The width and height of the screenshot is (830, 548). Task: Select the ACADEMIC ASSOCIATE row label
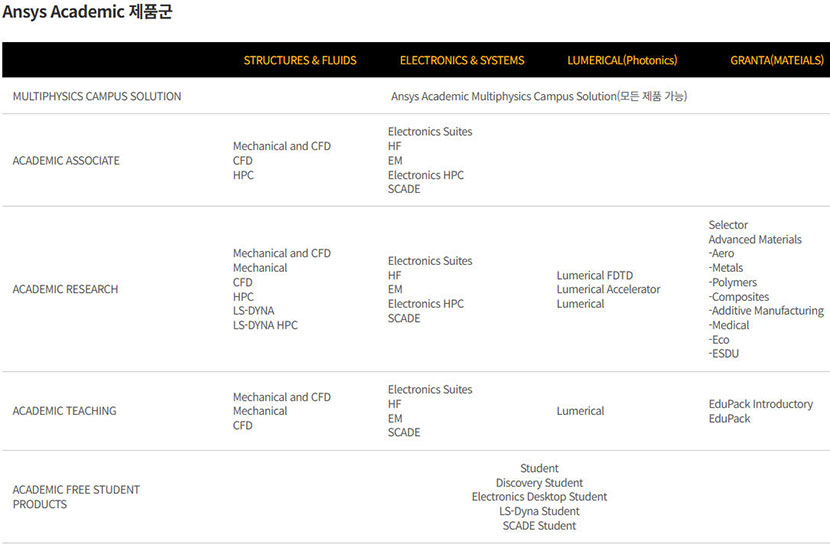pyautogui.click(x=66, y=161)
